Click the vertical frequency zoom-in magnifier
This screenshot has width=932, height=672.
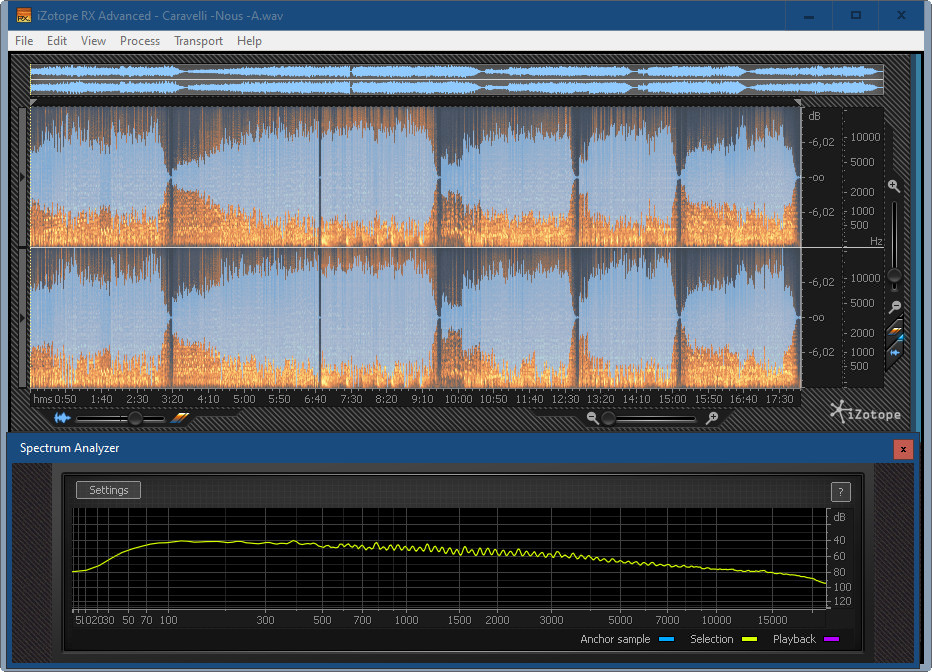pos(894,187)
